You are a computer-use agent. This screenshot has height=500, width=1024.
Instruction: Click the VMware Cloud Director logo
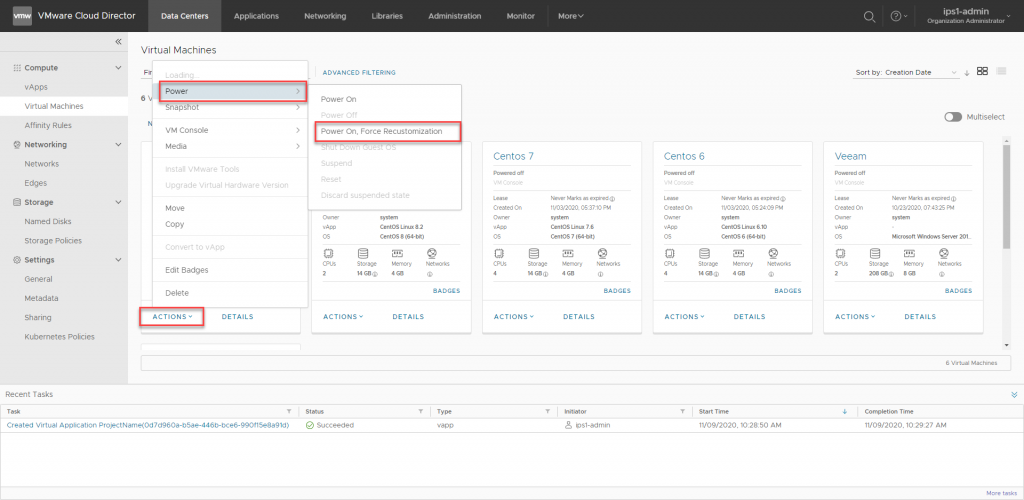pos(22,16)
